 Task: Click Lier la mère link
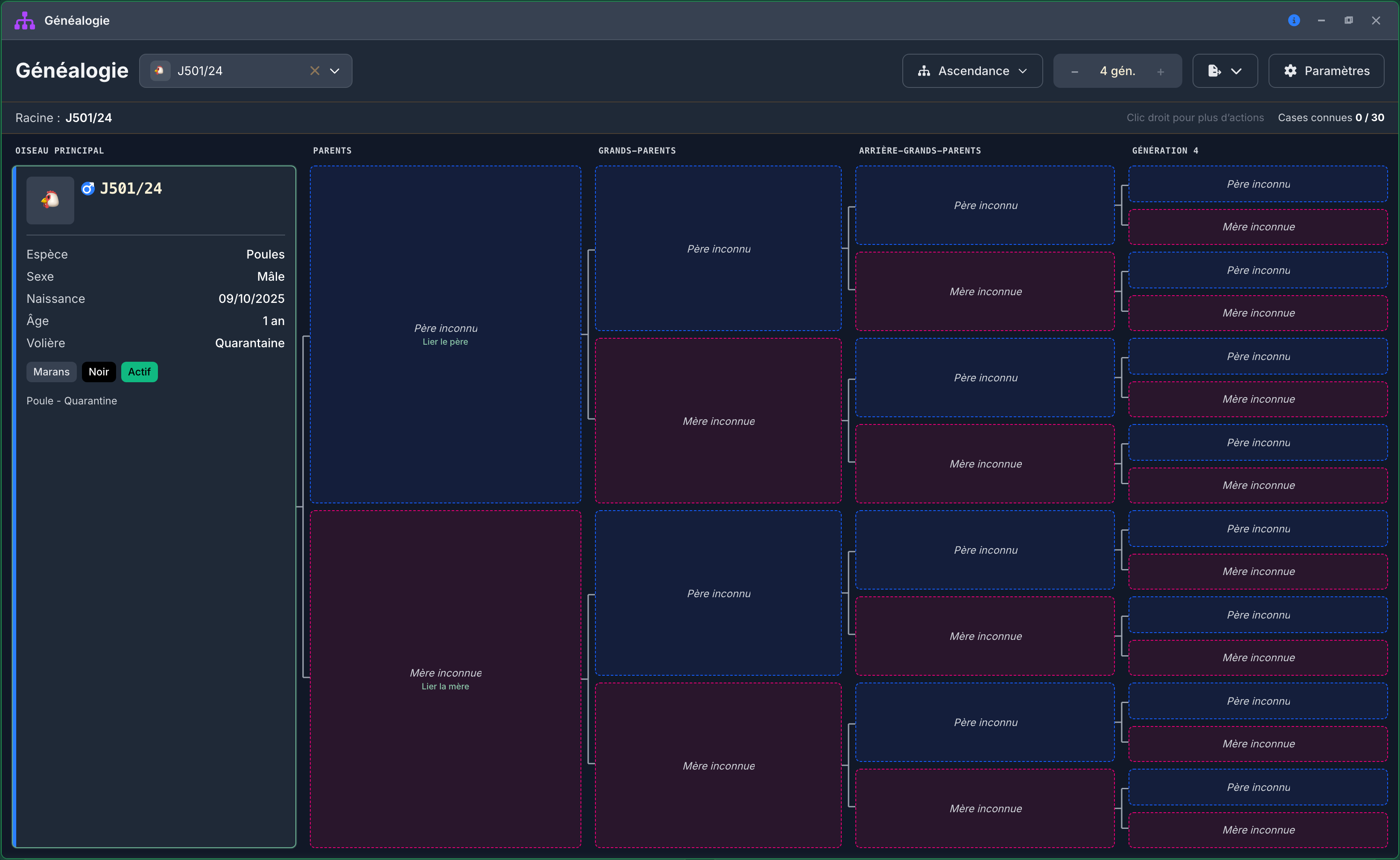(445, 686)
